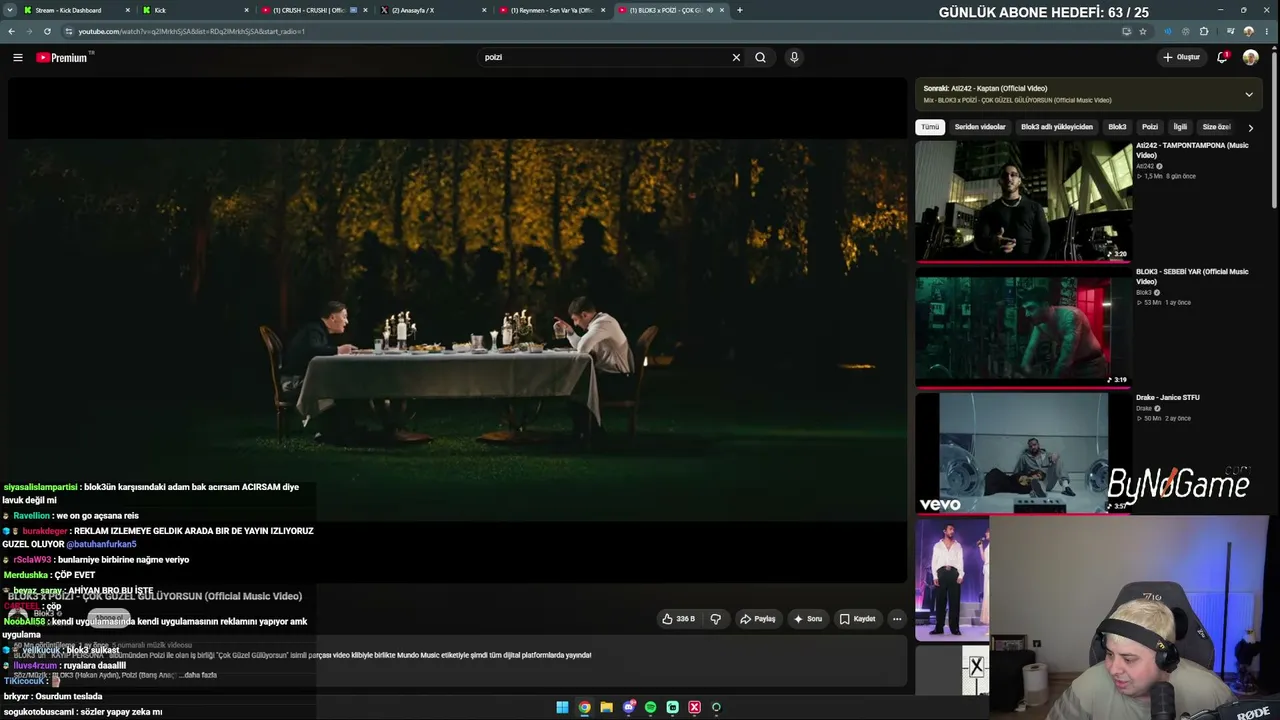Open a new browser tab
This screenshot has height=720, width=1280.
pyautogui.click(x=739, y=10)
